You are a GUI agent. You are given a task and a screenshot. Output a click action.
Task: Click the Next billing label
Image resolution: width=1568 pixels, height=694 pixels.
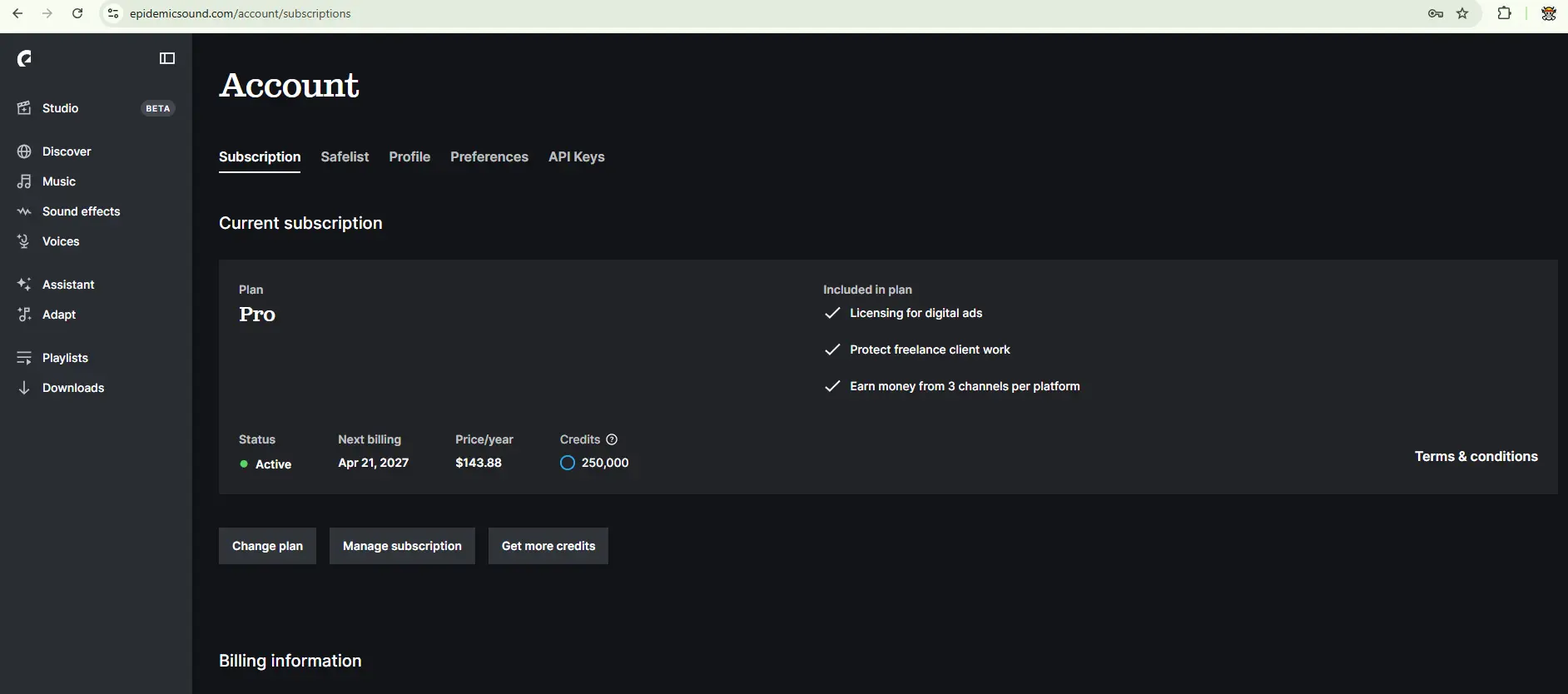coord(370,439)
